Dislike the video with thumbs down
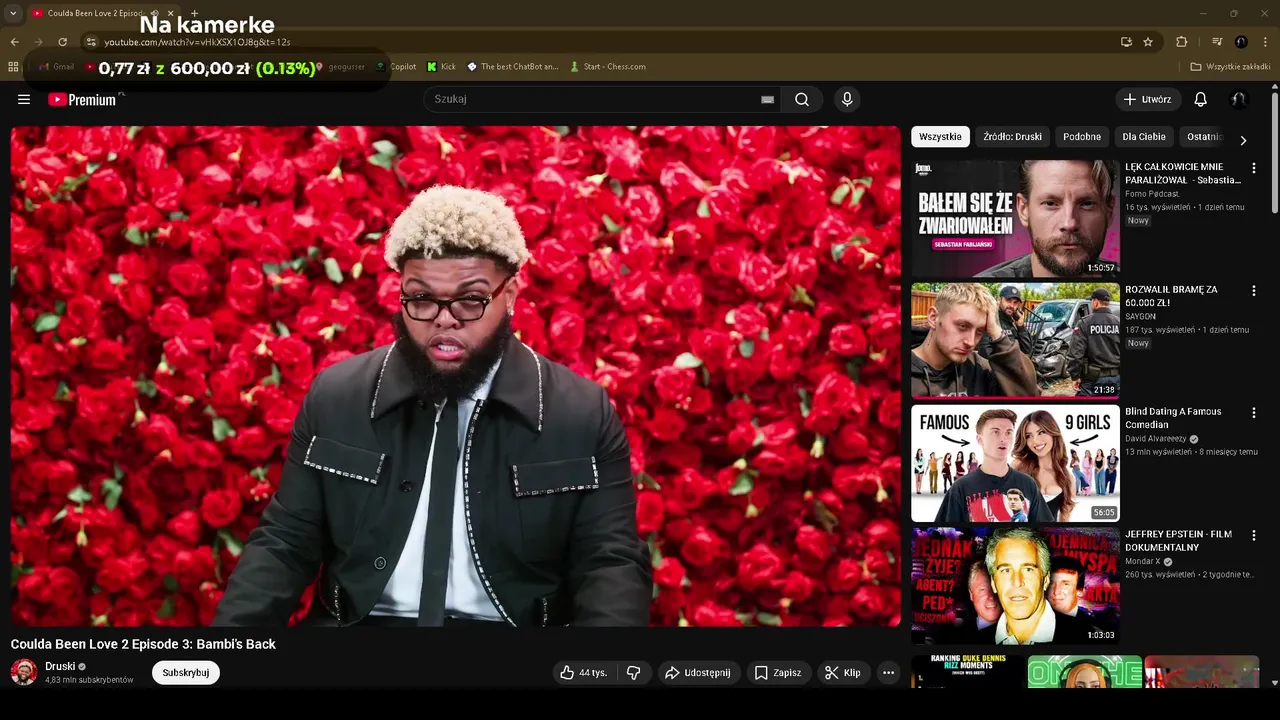This screenshot has height=720, width=1280. 634,673
